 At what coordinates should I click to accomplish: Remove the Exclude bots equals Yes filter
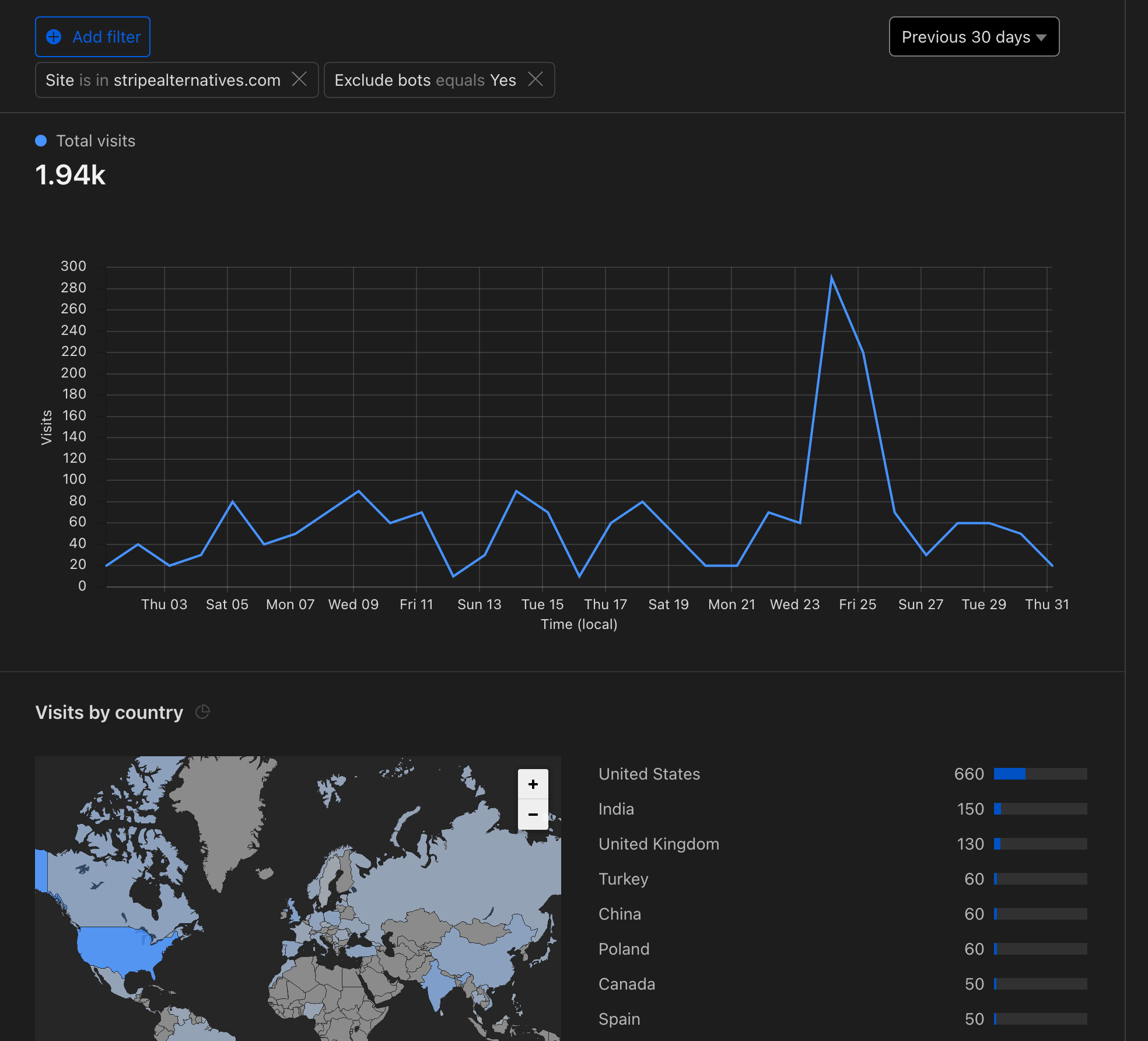click(535, 79)
